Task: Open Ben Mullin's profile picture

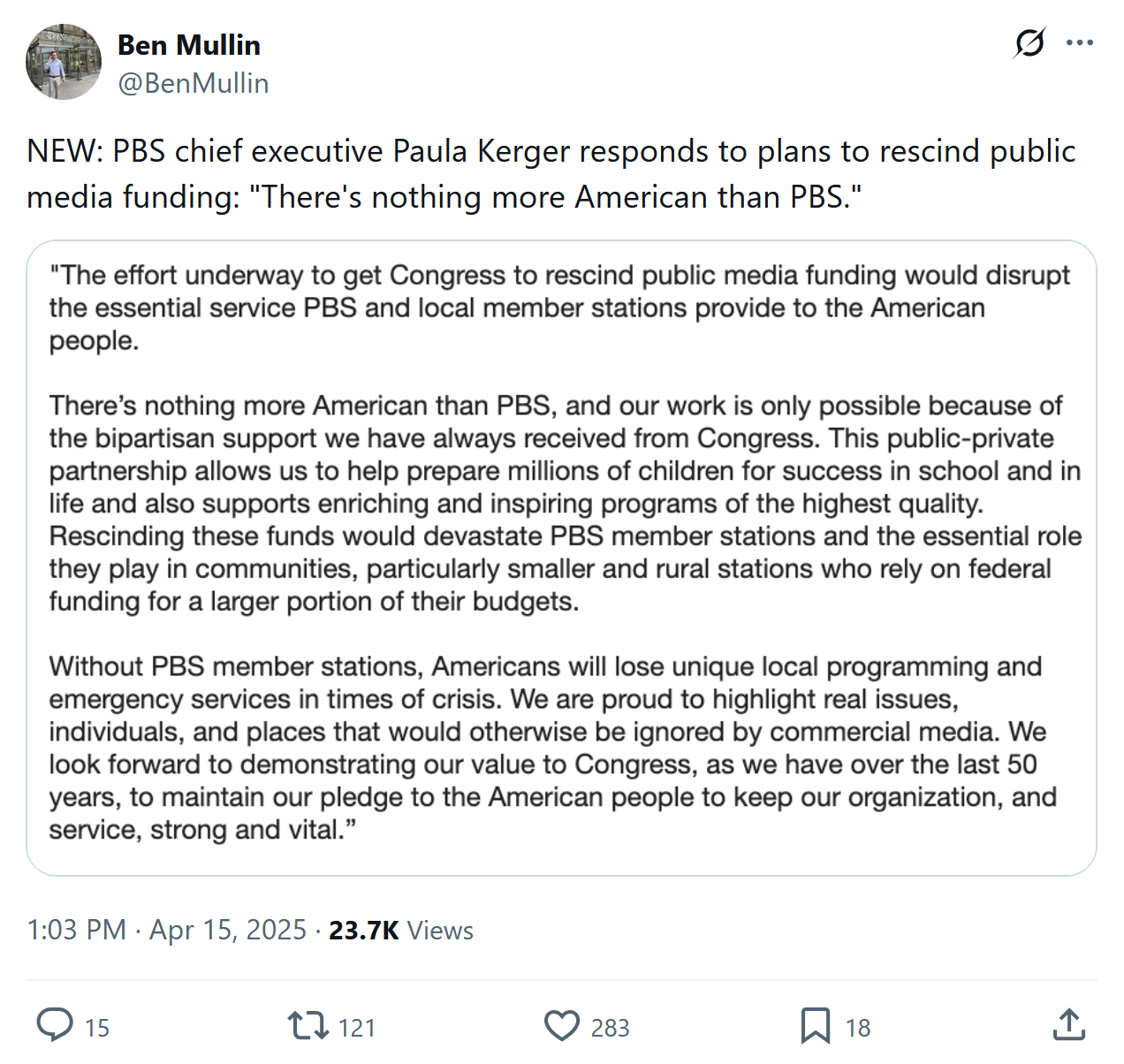Action: 64,62
